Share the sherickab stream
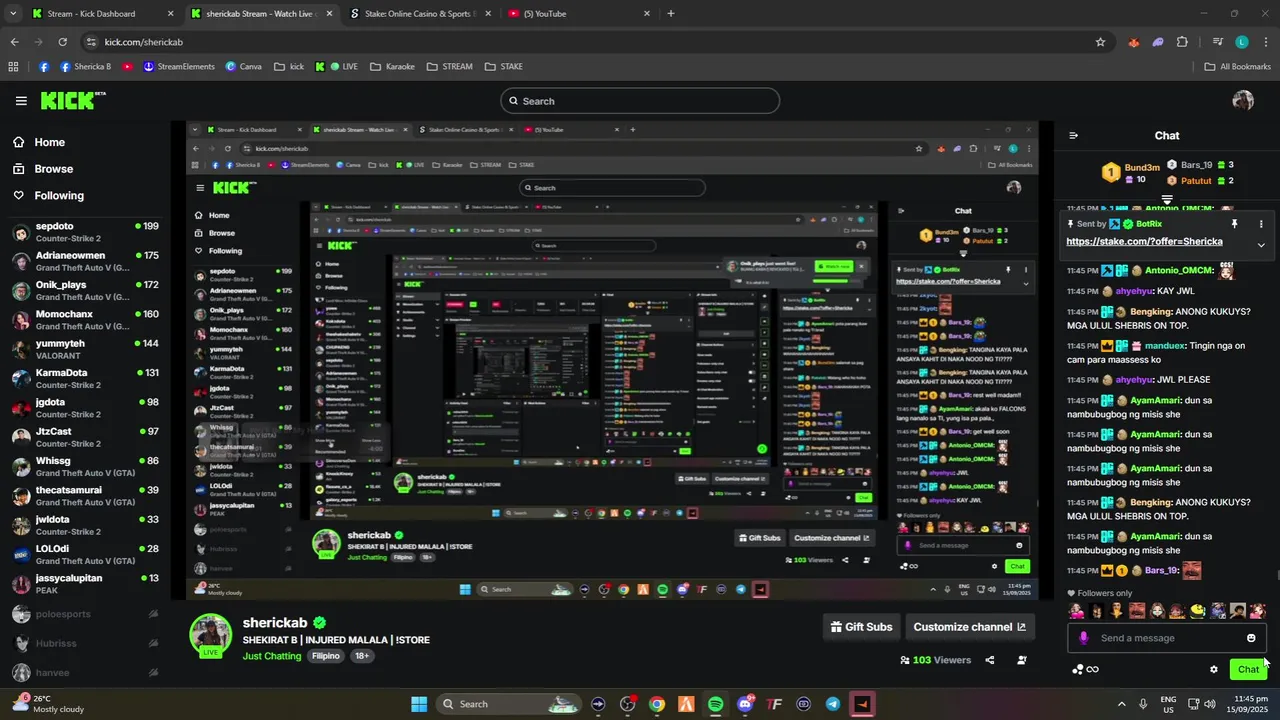Image resolution: width=1280 pixels, height=720 pixels. point(990,660)
